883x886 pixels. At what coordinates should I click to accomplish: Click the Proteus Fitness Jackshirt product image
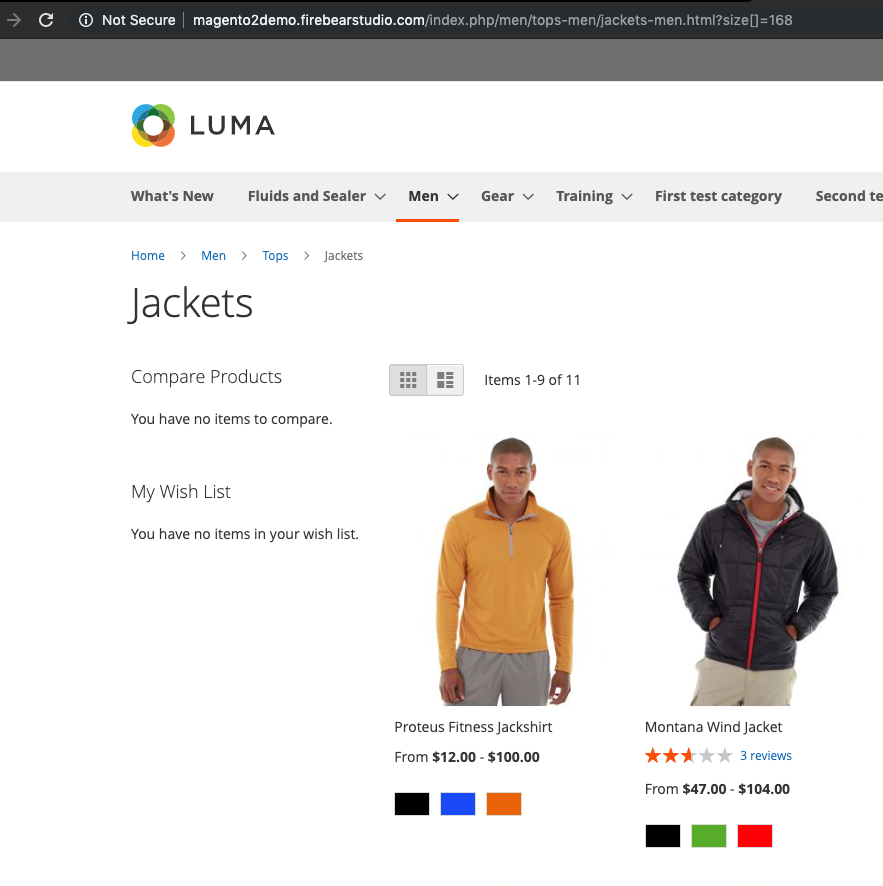[505, 570]
